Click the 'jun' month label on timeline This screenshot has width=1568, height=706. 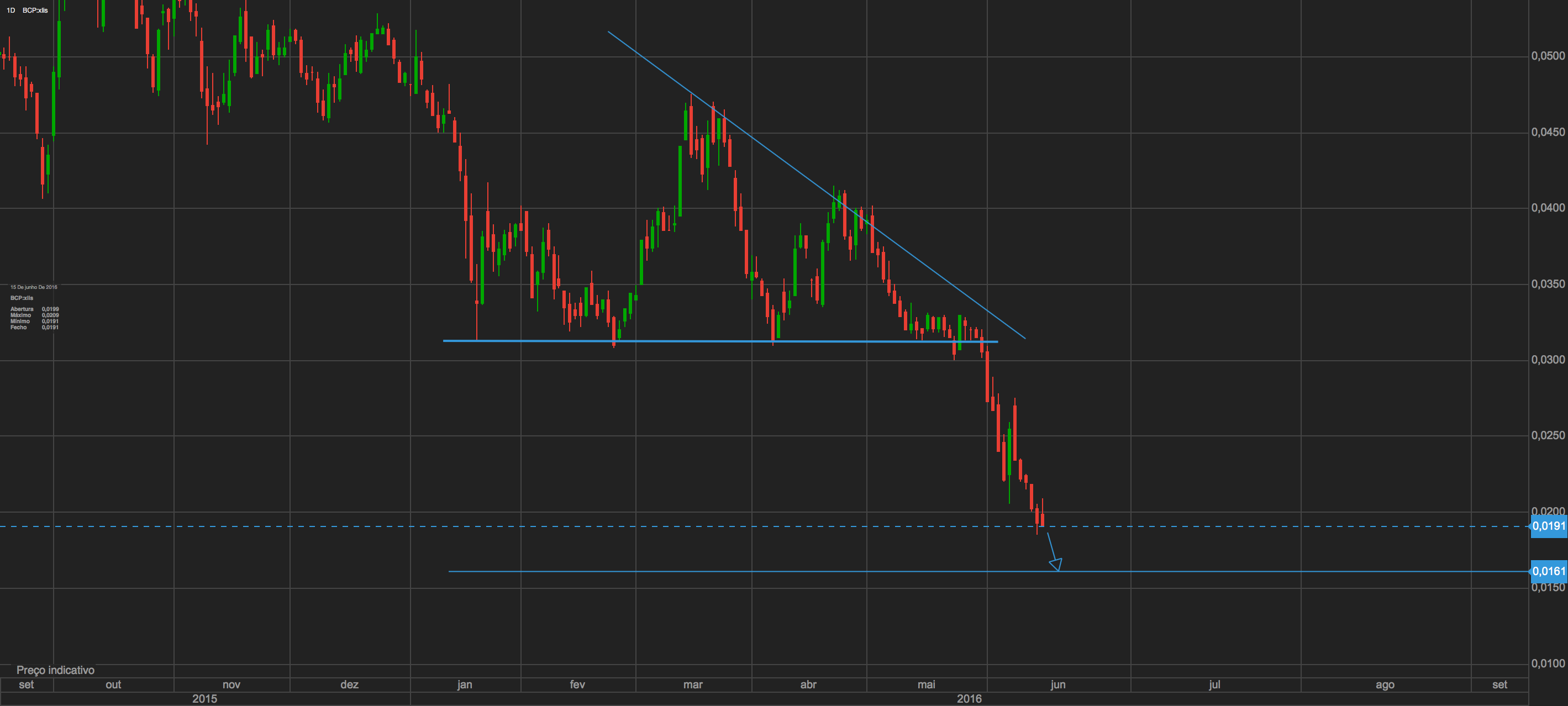pyautogui.click(x=1058, y=684)
